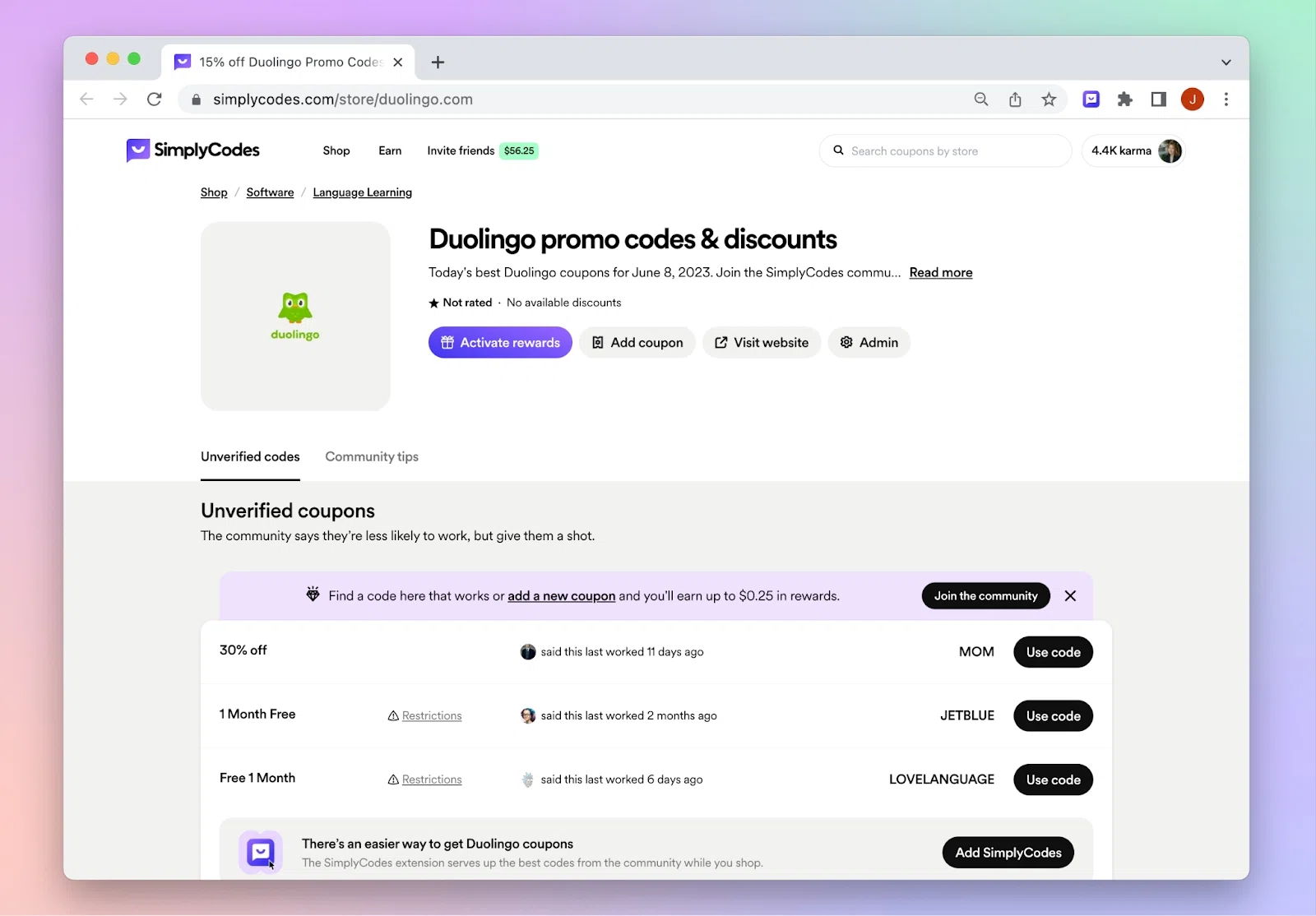The image size is (1316, 916).
Task: Click the user avatar on 30% off row
Action: [528, 652]
